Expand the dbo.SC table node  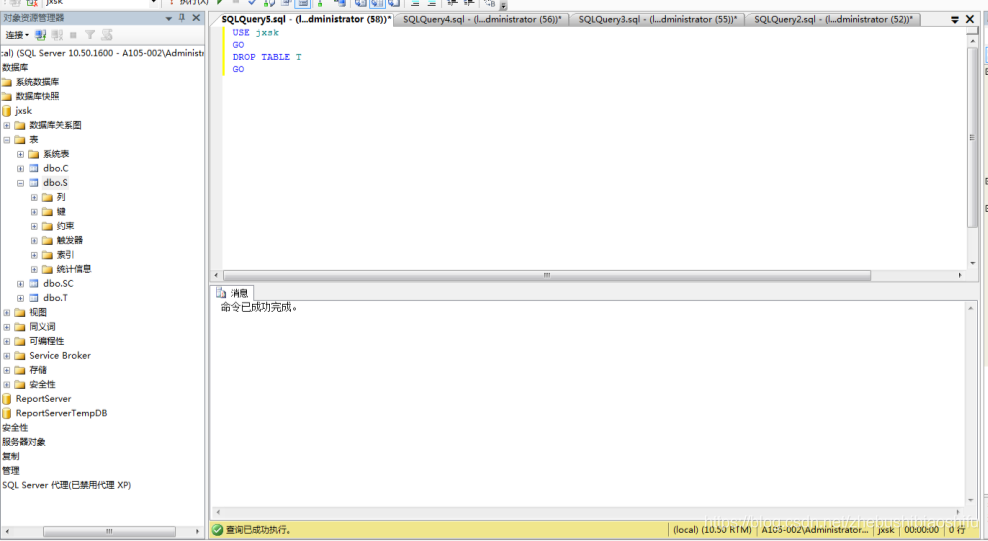(21, 284)
